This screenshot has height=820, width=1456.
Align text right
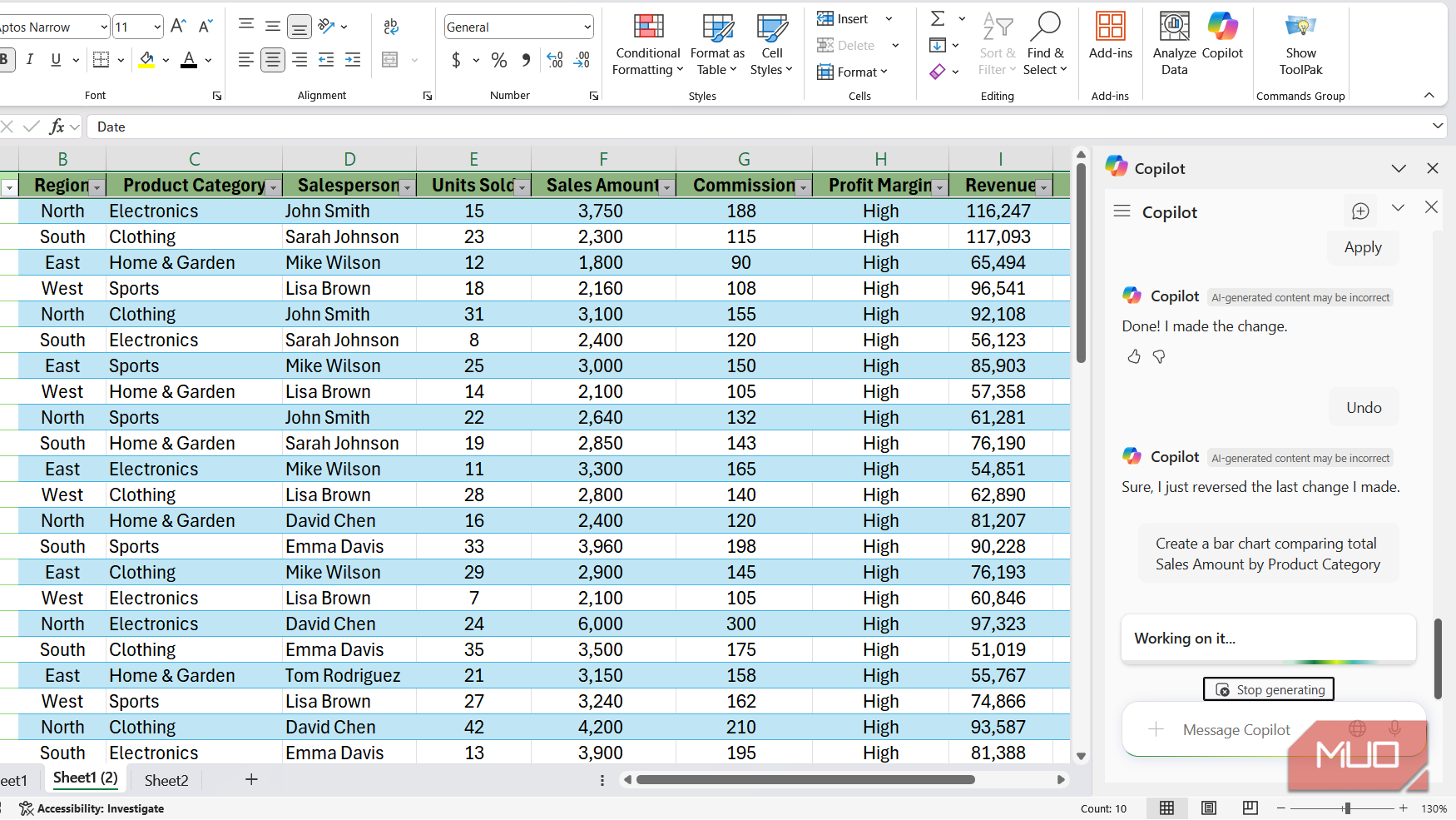coord(300,59)
